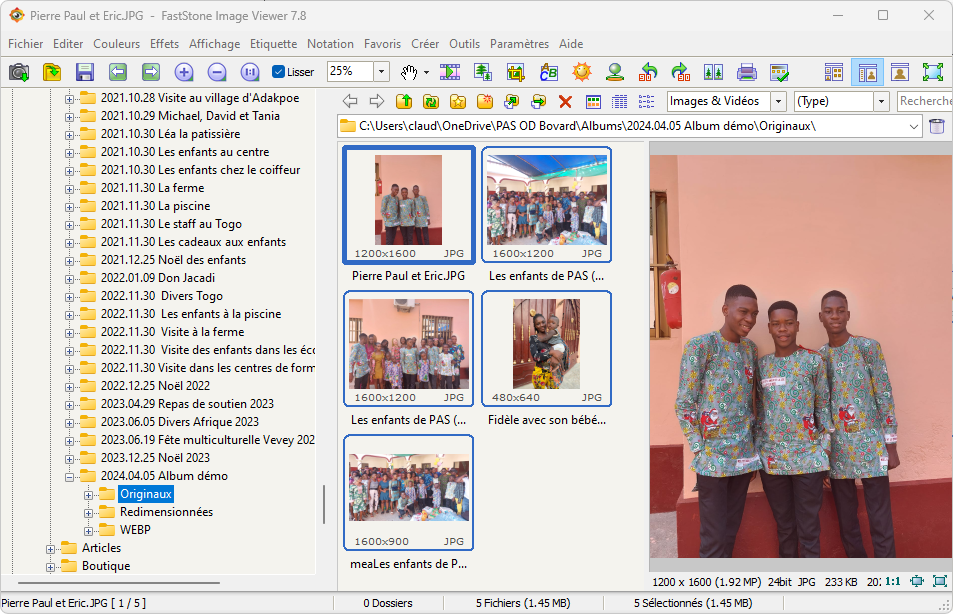Click the Recherche search field
The height and width of the screenshot is (614, 953).
click(924, 101)
